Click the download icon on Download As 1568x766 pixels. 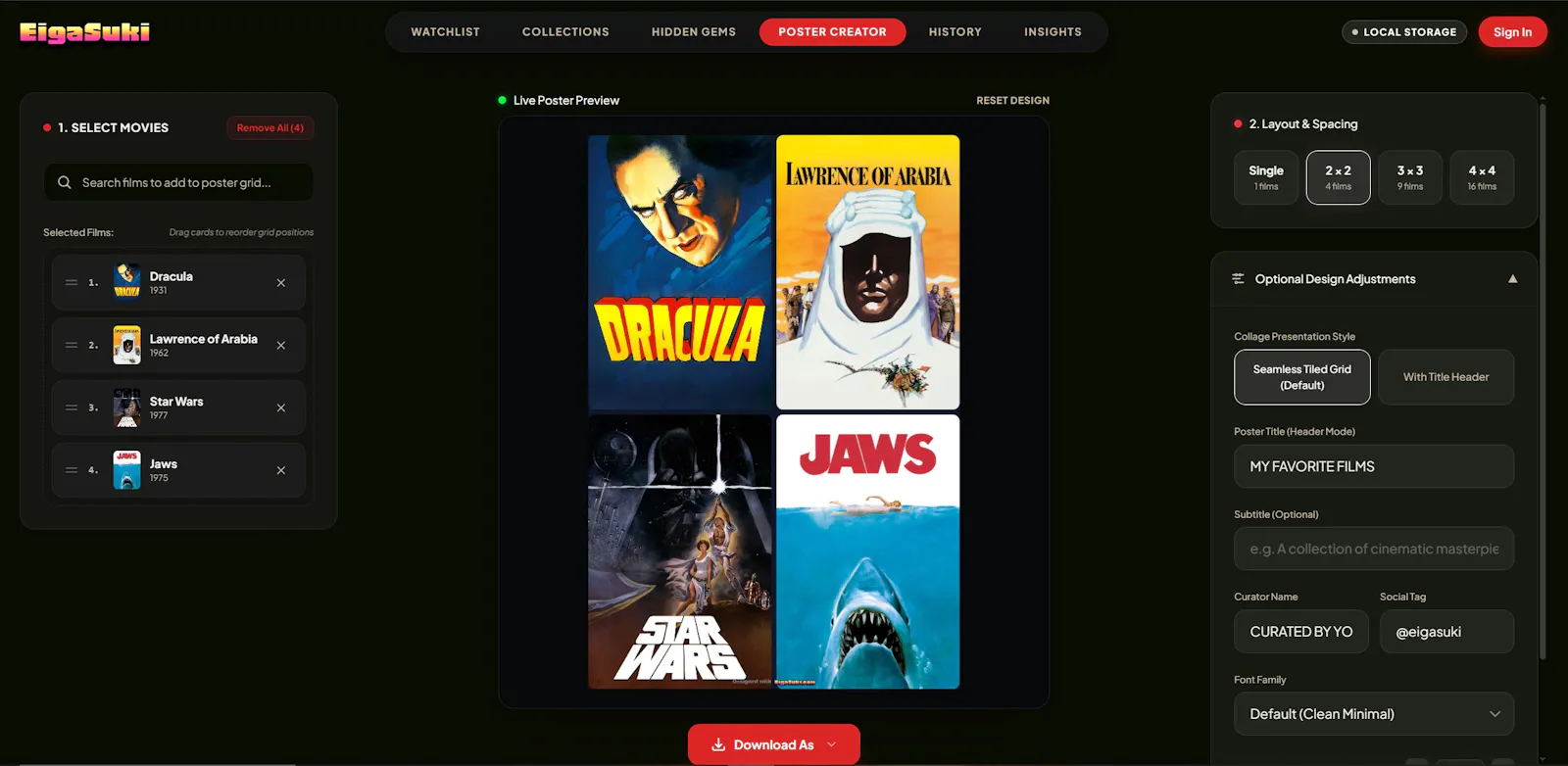[x=718, y=745]
